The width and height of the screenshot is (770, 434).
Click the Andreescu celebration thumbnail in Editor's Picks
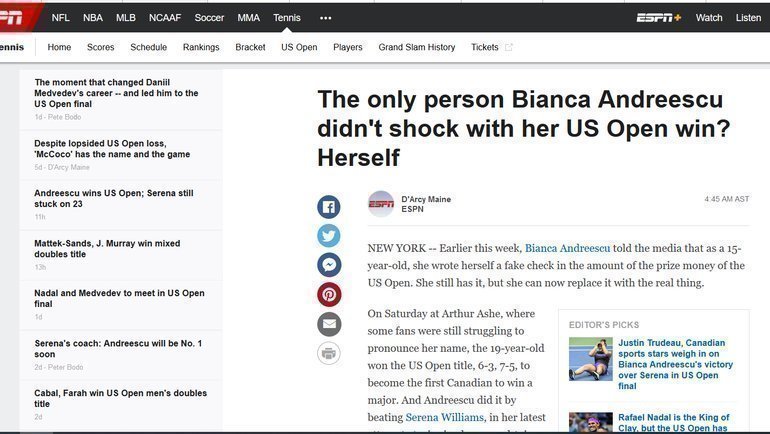pyautogui.click(x=591, y=359)
